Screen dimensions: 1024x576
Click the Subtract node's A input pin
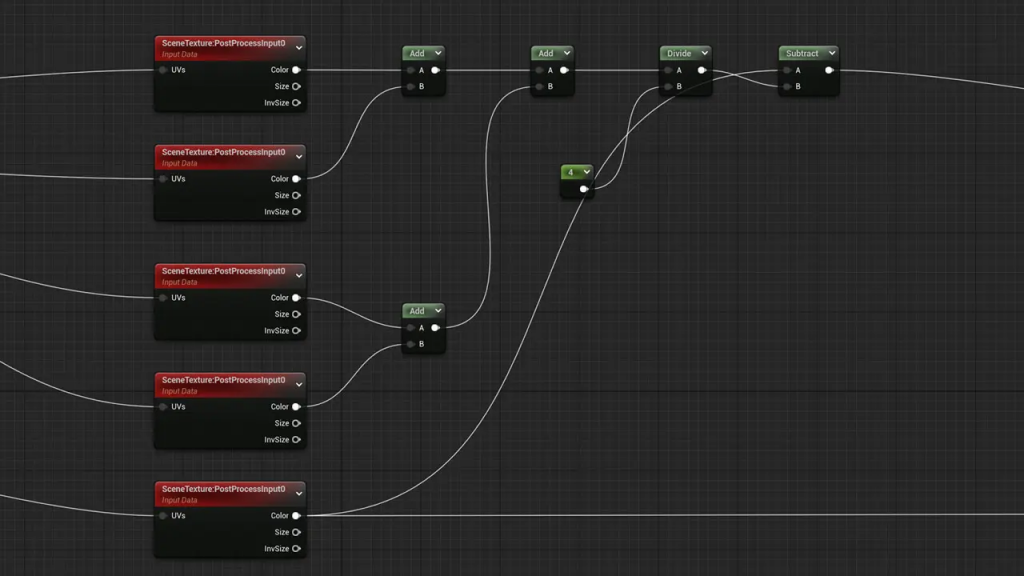(787, 70)
